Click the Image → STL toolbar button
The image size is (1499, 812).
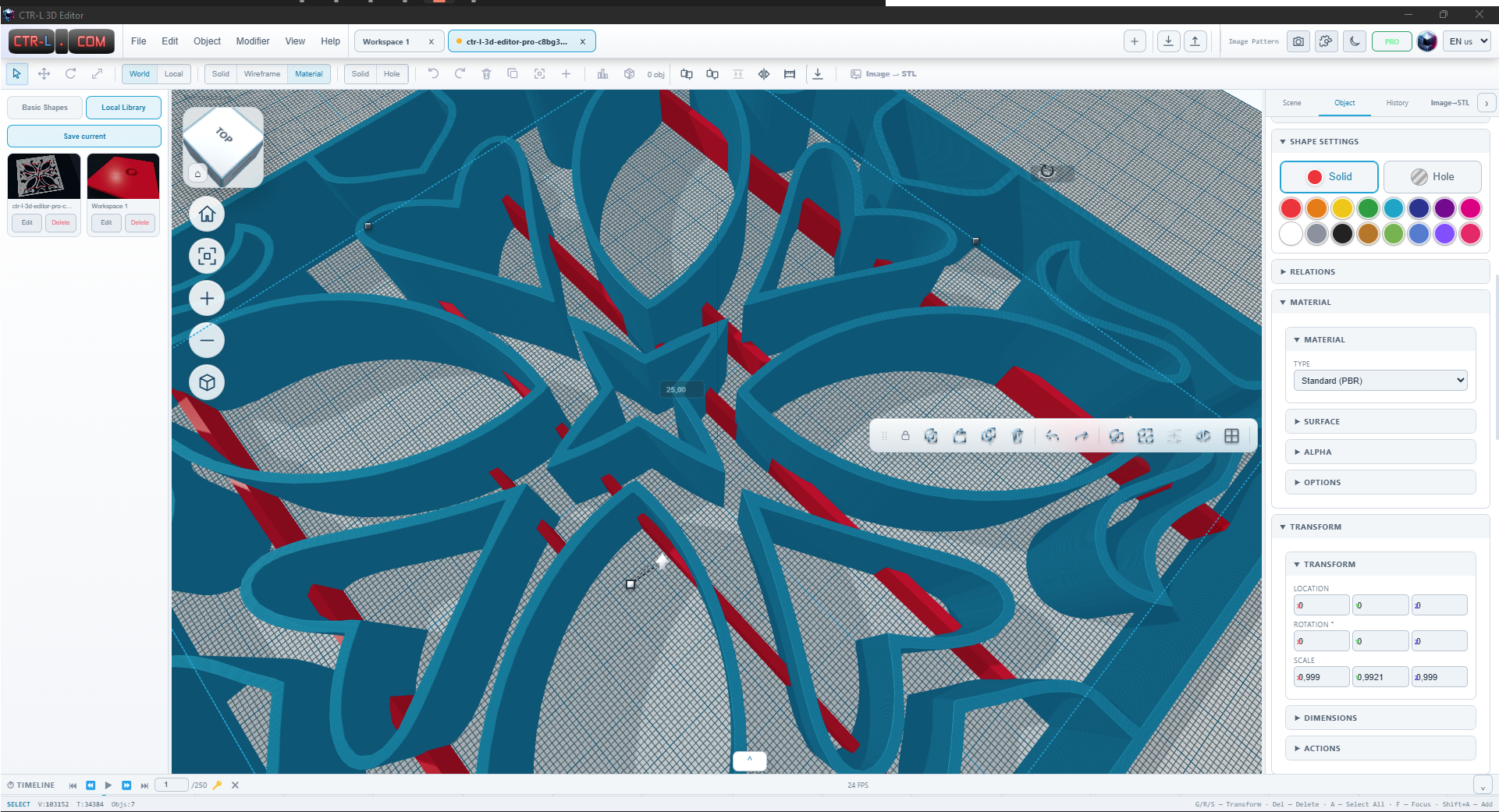coord(883,74)
